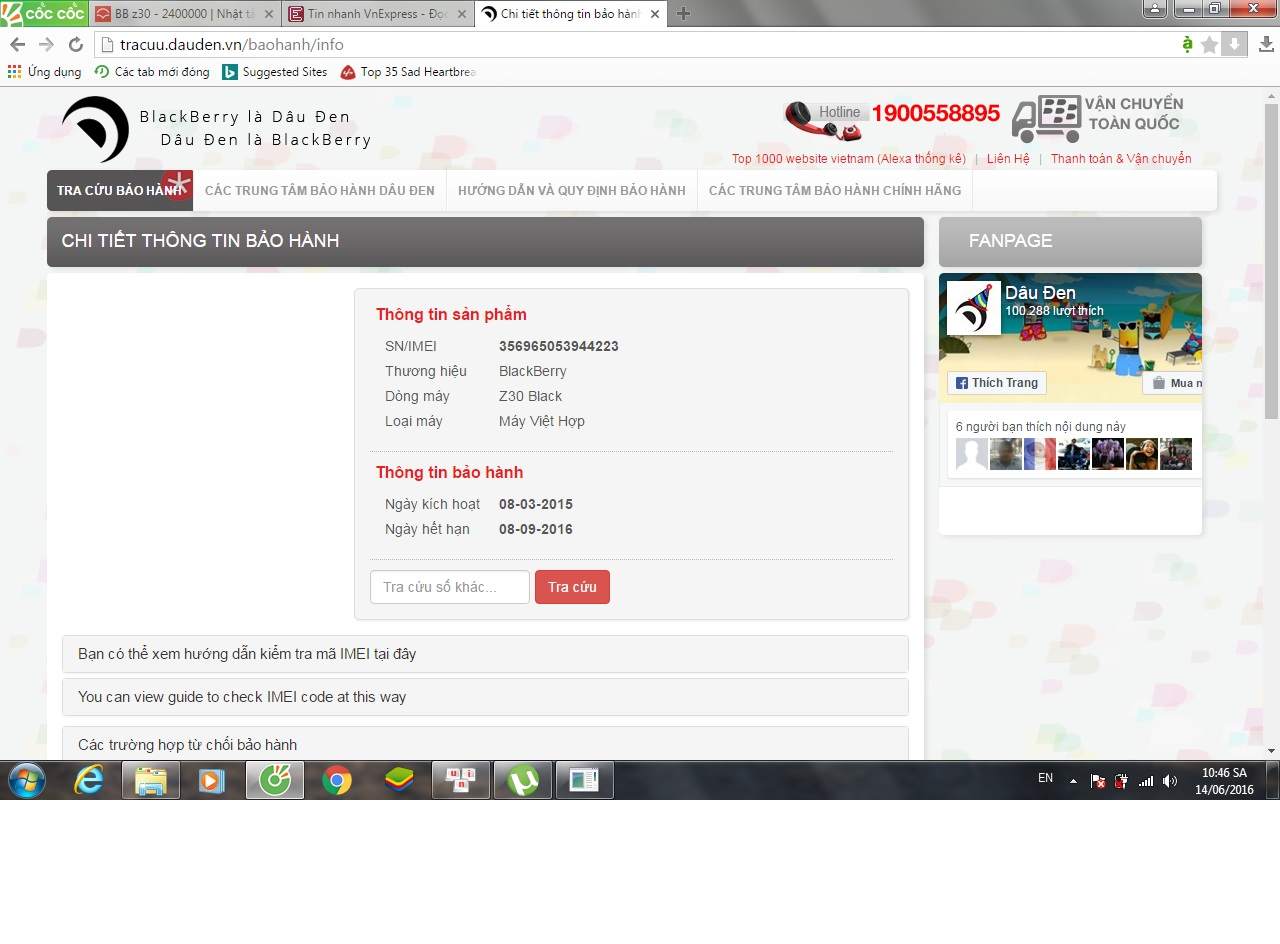The image size is (1280, 944).
Task: Click the hotline phone icon
Action: (x=823, y=121)
